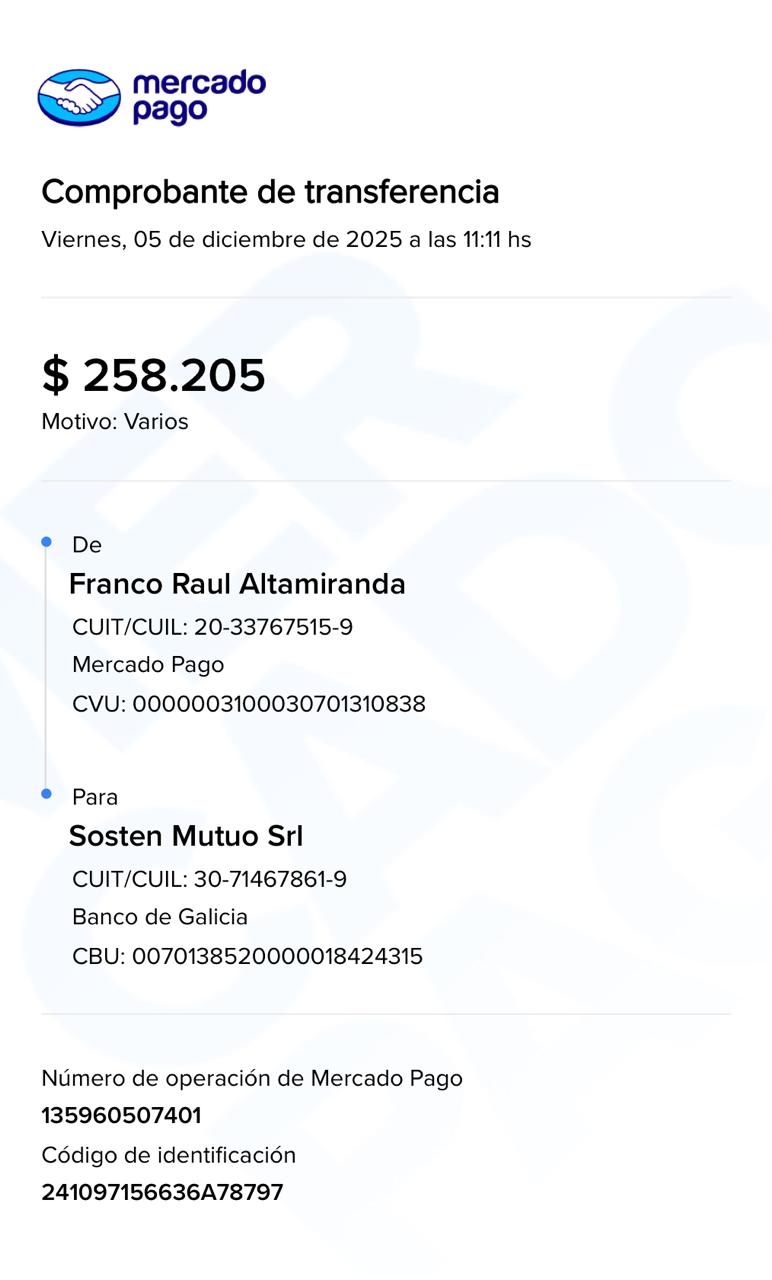Click the blue bullet beside De
Image resolution: width=772 pixels, height=1280 pixels.
coord(46,542)
